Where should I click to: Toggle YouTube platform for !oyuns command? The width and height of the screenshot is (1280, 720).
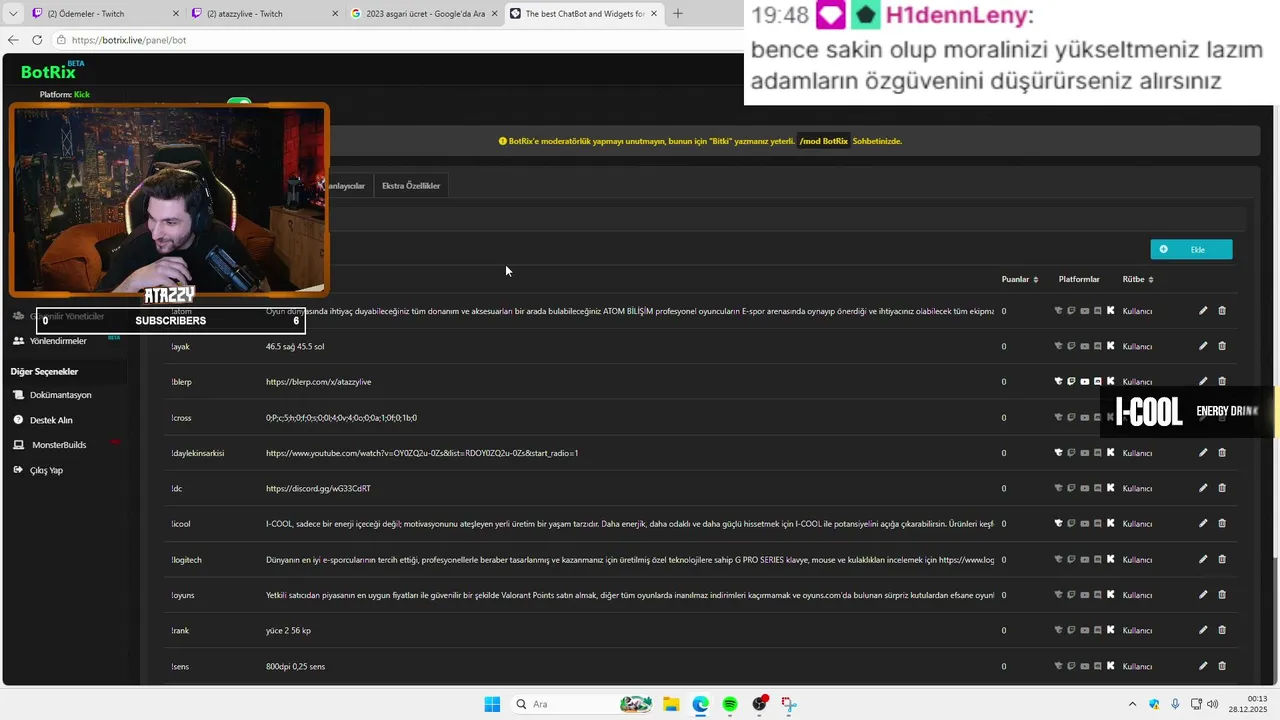(x=1084, y=595)
